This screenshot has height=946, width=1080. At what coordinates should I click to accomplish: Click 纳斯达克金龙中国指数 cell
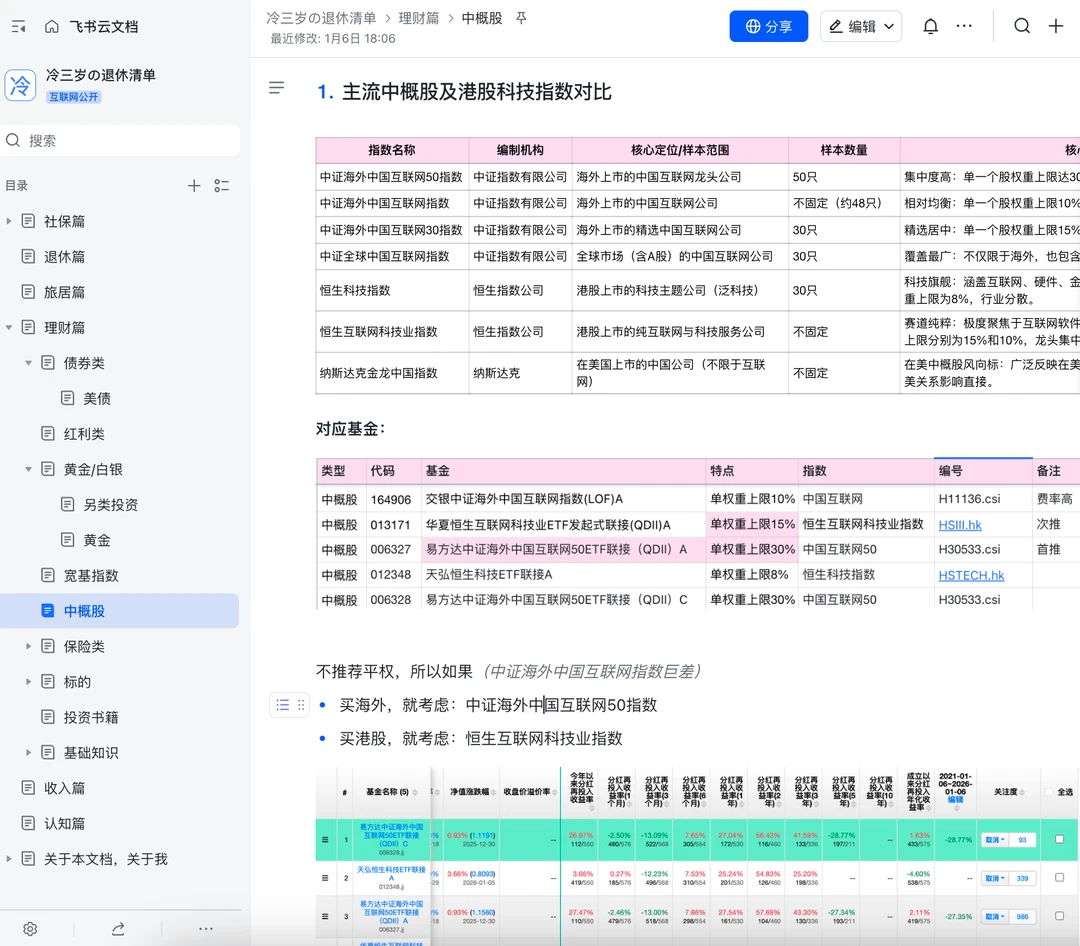click(x=392, y=373)
